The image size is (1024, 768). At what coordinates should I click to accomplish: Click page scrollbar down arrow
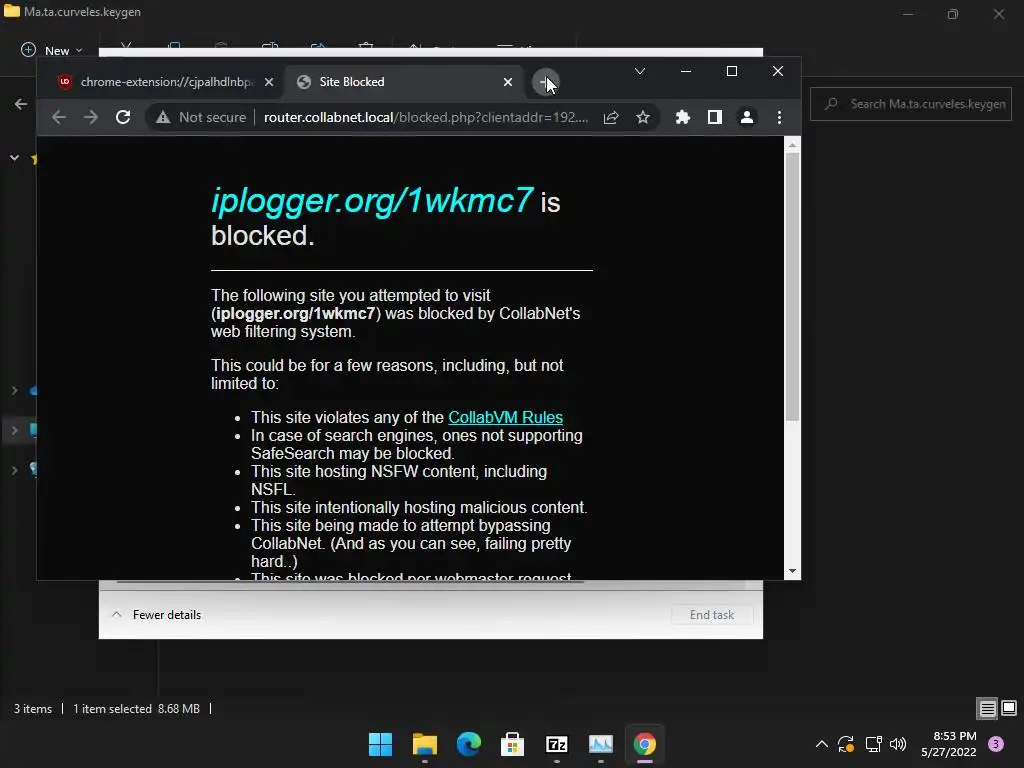(792, 571)
